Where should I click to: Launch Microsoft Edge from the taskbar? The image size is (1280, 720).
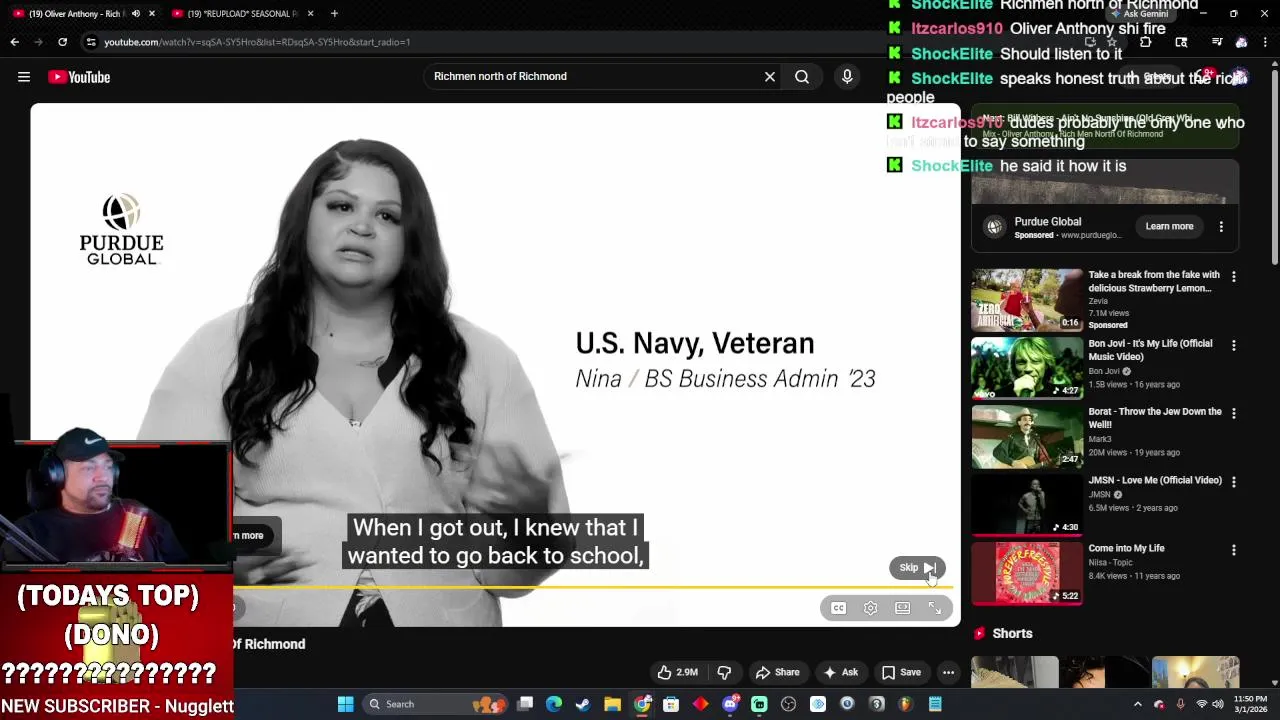tap(554, 704)
